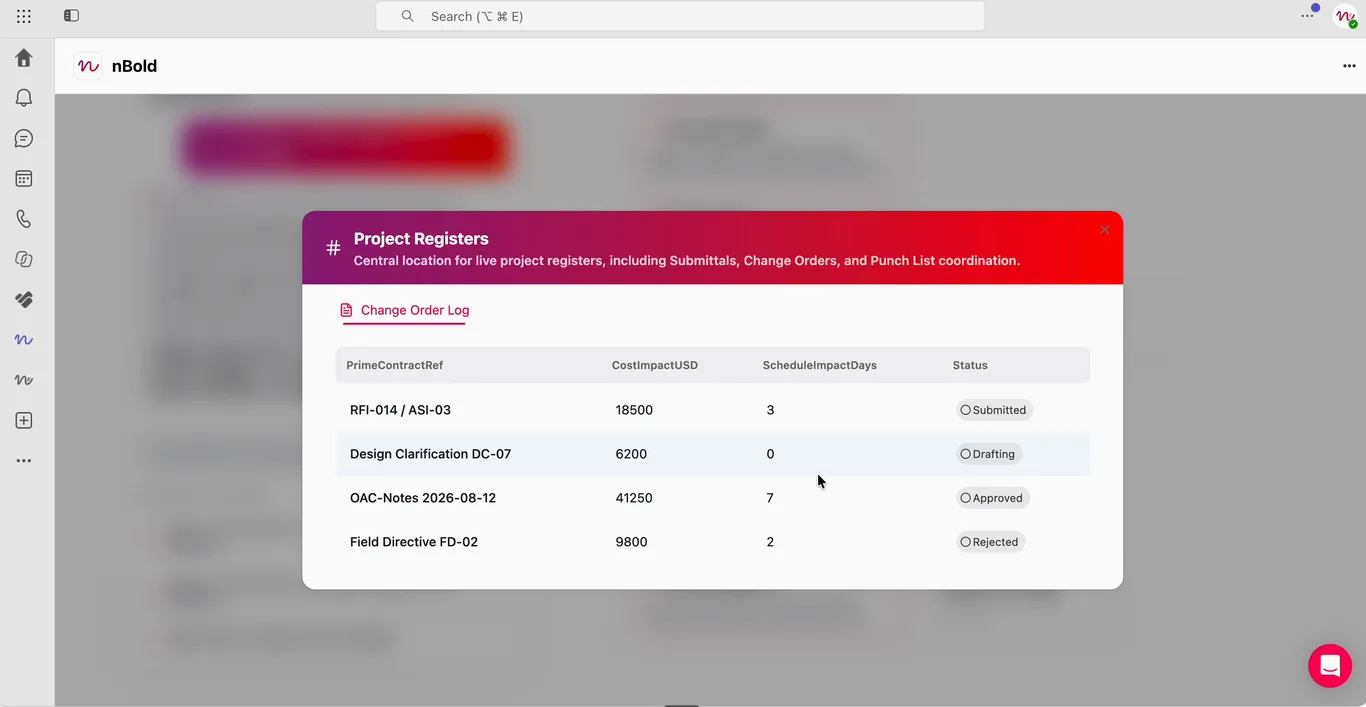
Task: Click cost value 6200
Action: [x=631, y=454]
